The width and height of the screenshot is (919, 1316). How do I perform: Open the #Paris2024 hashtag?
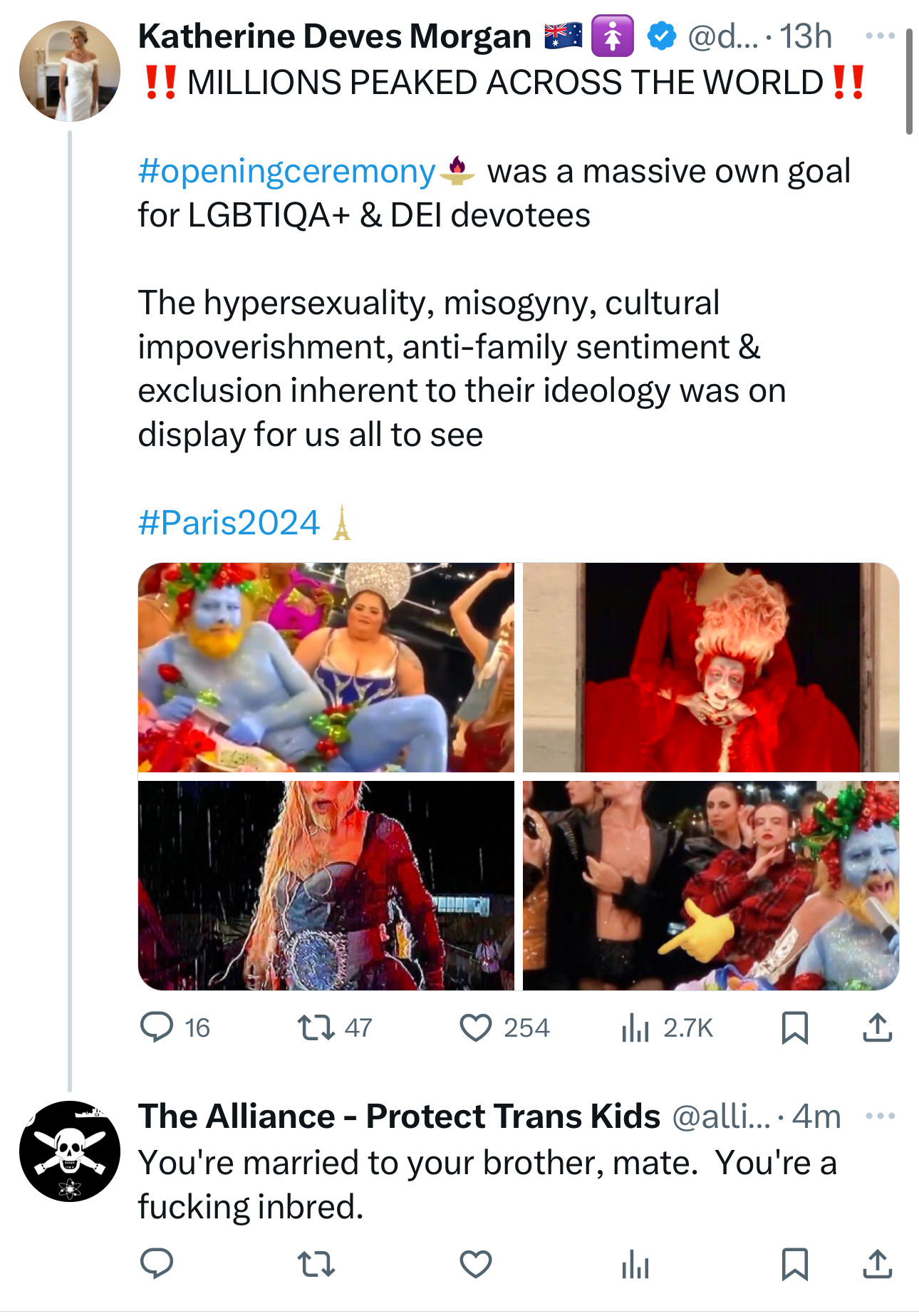229,523
